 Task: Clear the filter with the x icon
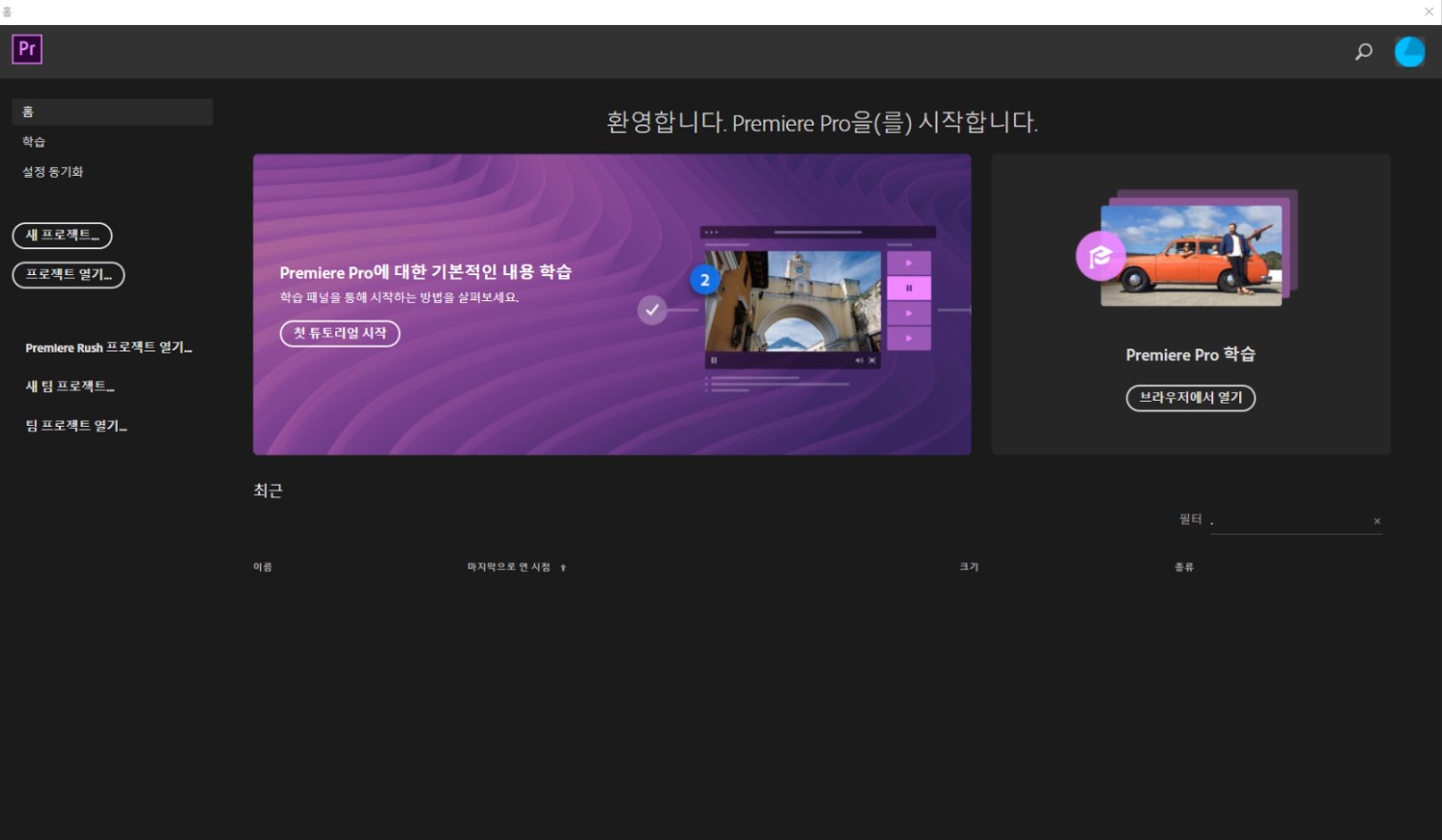point(1376,521)
